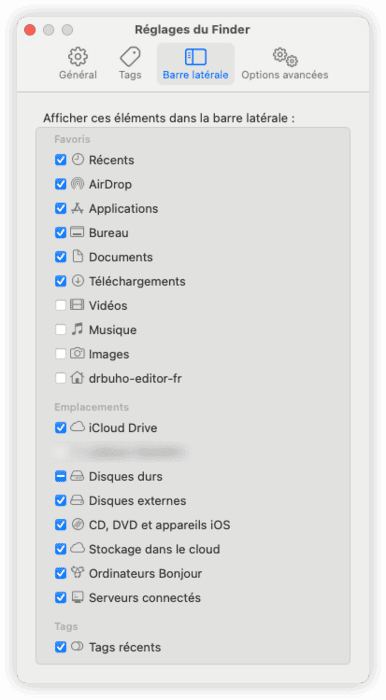Close the Réglages du Finder window
This screenshot has width=386, height=700.
tap(29, 30)
